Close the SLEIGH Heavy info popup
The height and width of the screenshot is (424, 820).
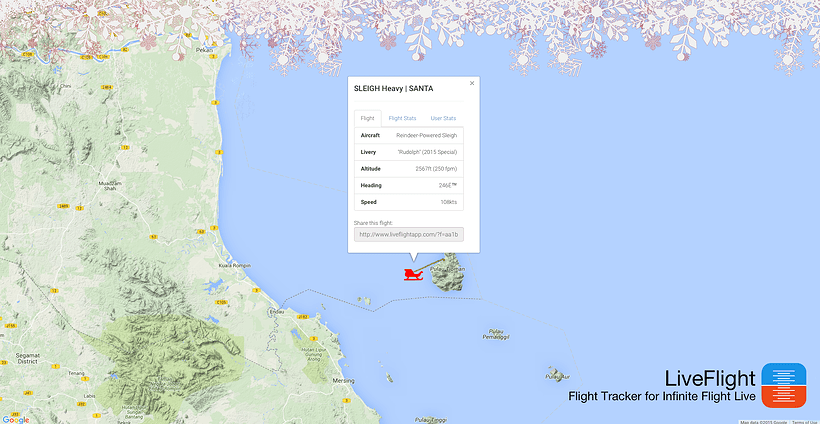(472, 83)
